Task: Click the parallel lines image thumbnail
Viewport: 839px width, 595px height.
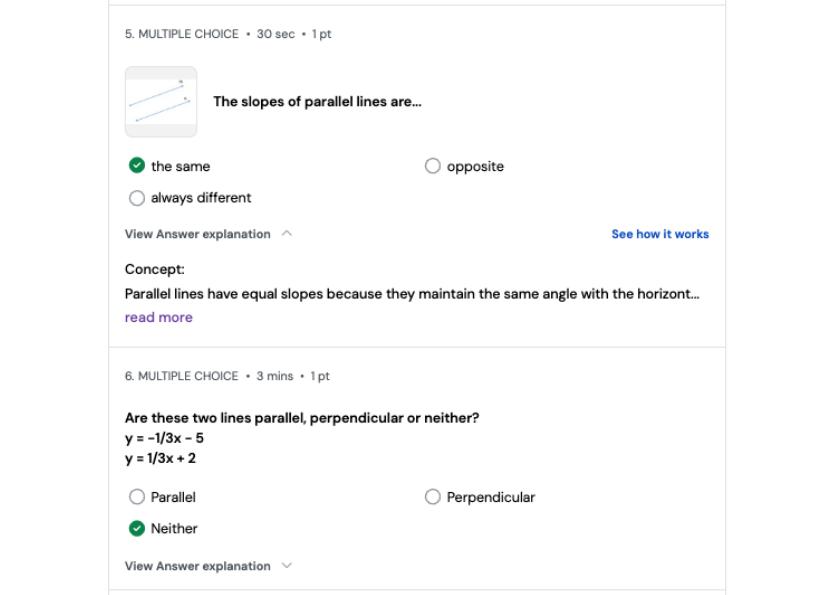Action: [x=160, y=100]
